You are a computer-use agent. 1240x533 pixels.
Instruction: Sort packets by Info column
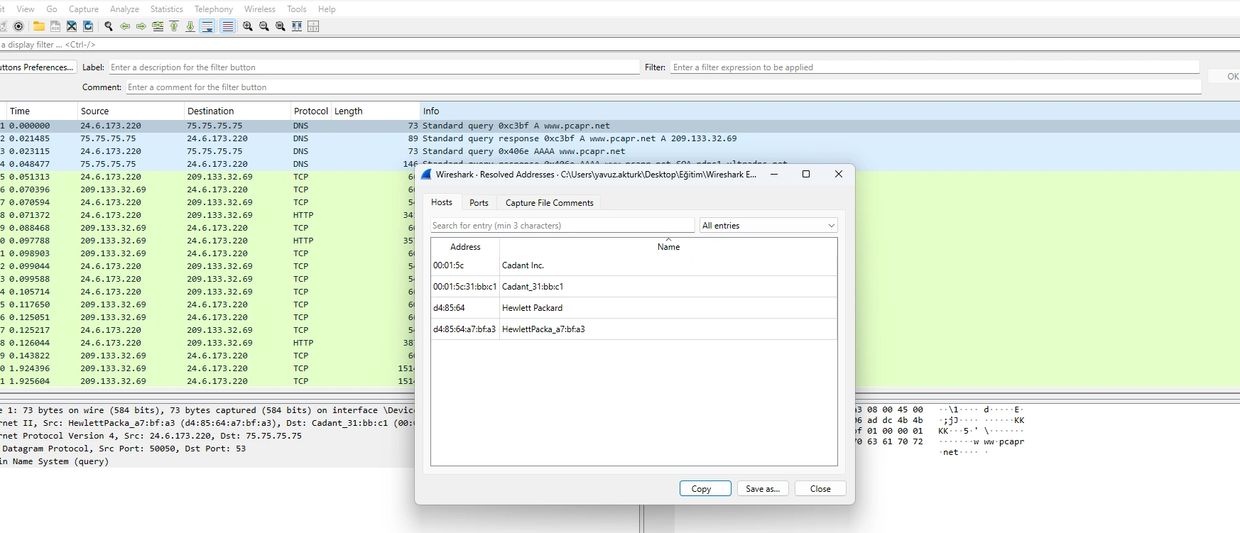click(830, 111)
